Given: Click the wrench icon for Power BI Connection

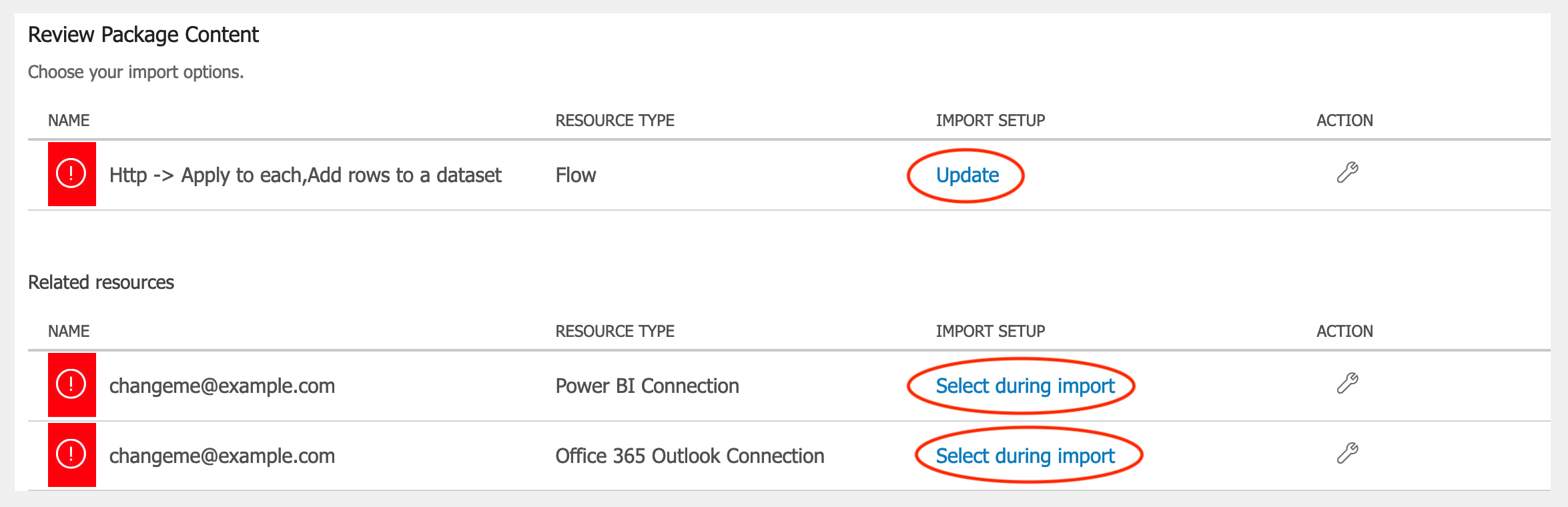Looking at the screenshot, I should 1347,384.
